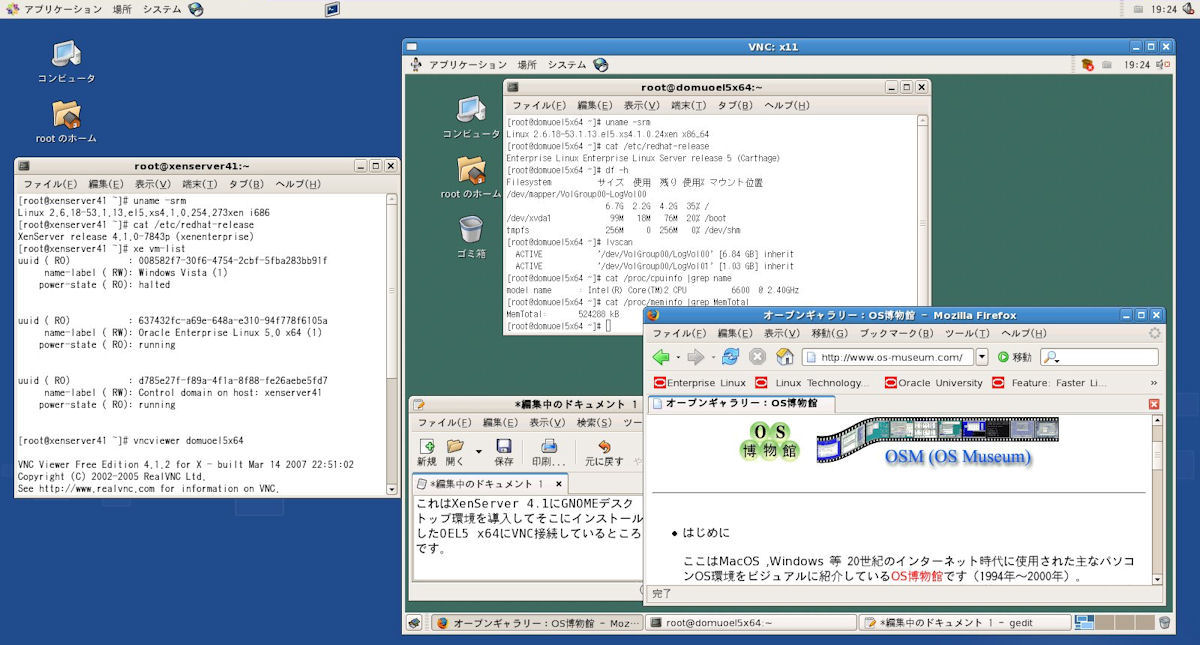Click the 移動 Go button in Firefox
This screenshot has height=645, width=1200.
(1014, 357)
